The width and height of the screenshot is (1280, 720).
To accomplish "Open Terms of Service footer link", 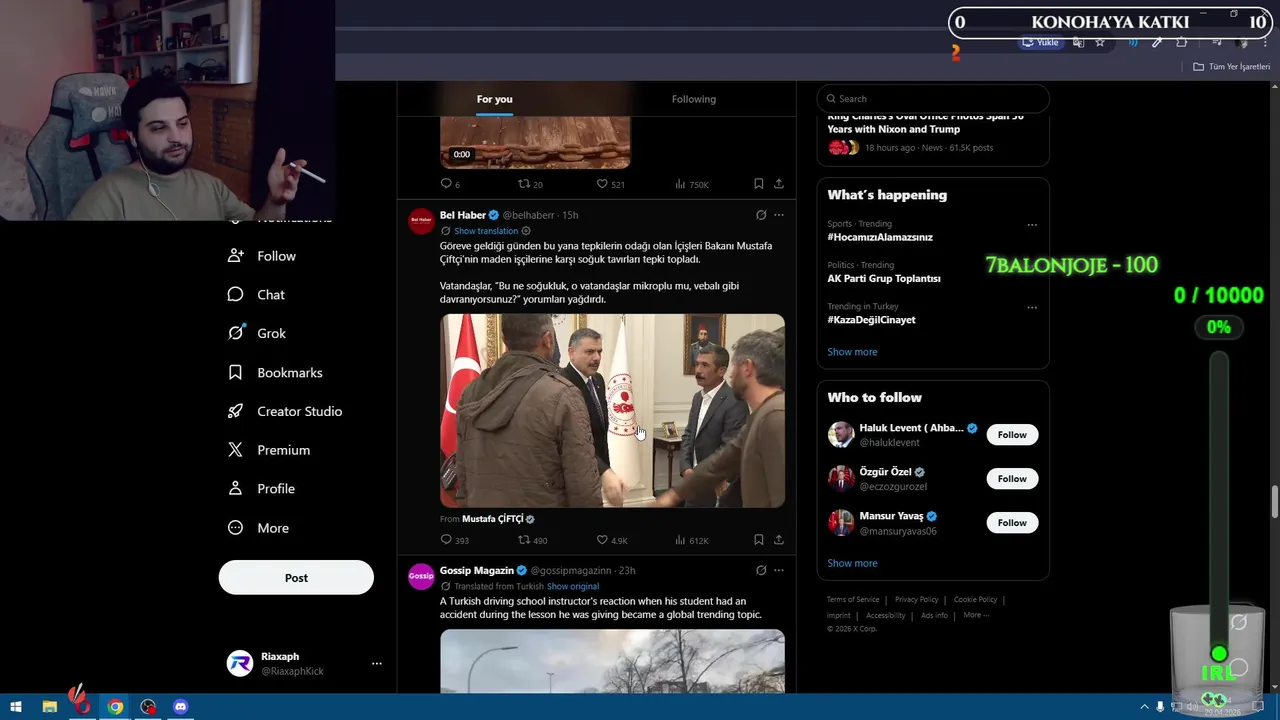I will [x=853, y=600].
